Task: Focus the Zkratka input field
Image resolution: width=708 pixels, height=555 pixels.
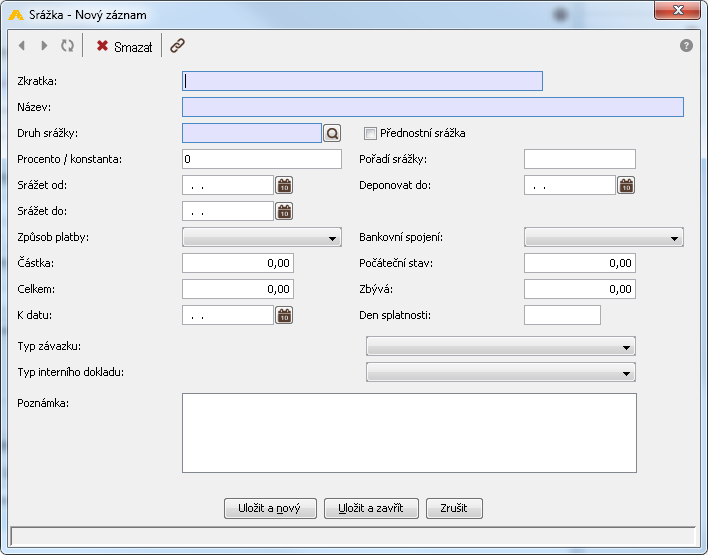Action: coord(362,81)
